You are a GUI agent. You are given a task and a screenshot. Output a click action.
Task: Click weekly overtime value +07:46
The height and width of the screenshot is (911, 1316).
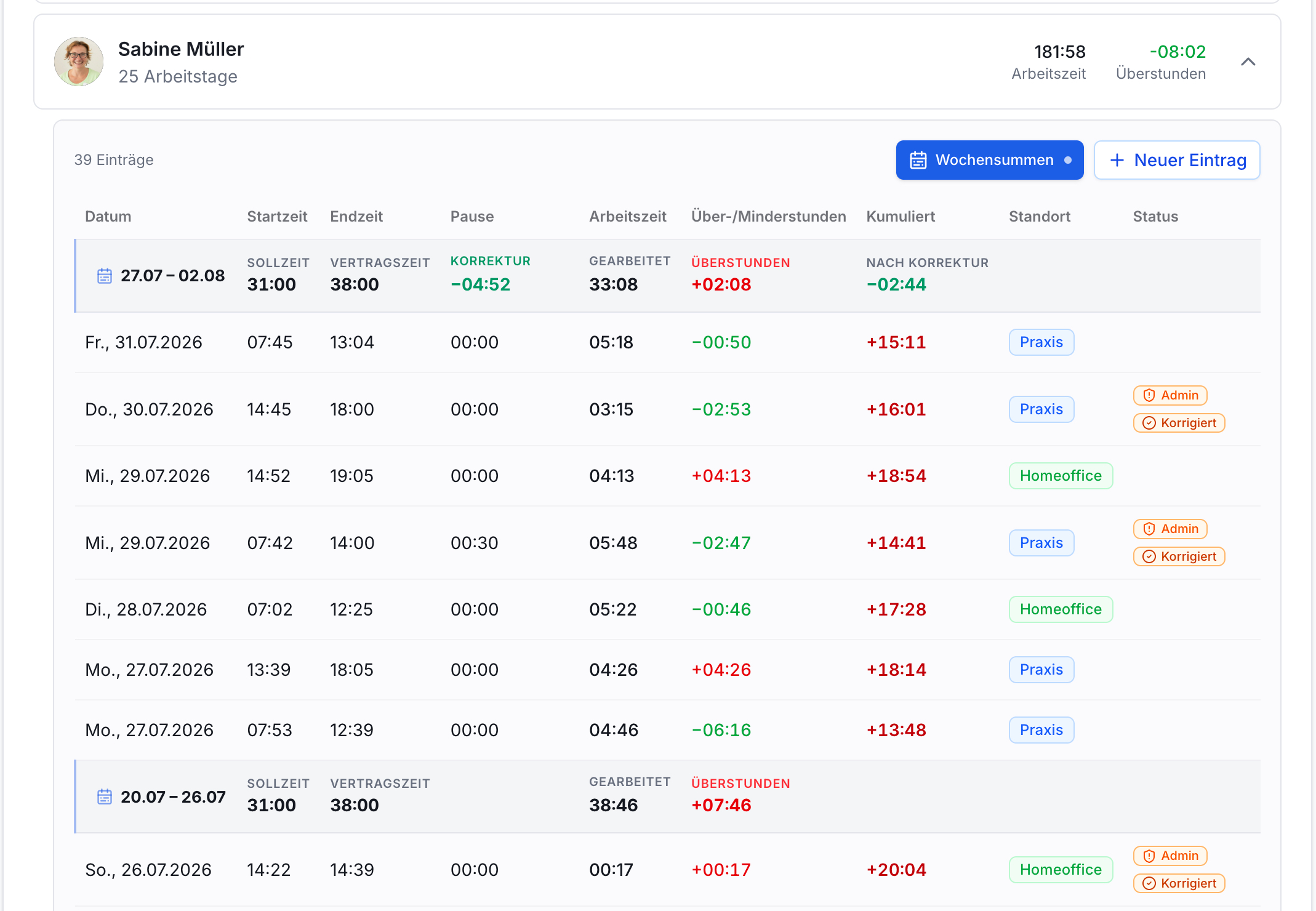pyautogui.click(x=721, y=805)
